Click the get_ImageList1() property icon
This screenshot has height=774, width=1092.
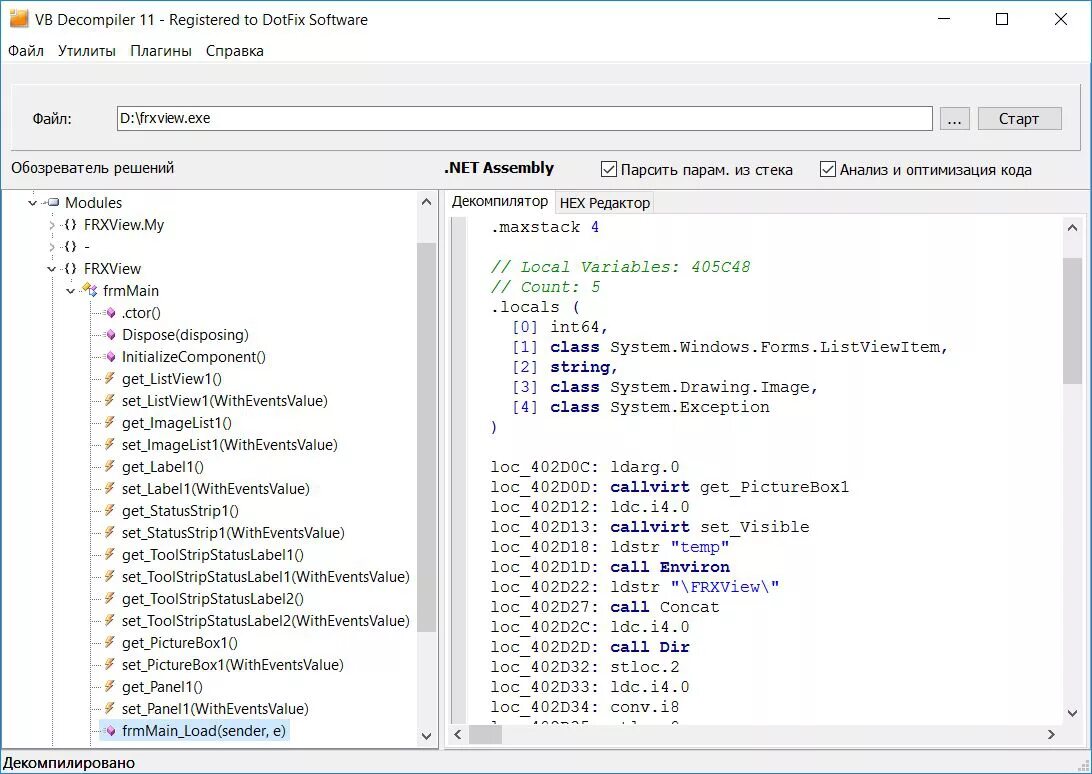pyautogui.click(x=110, y=423)
